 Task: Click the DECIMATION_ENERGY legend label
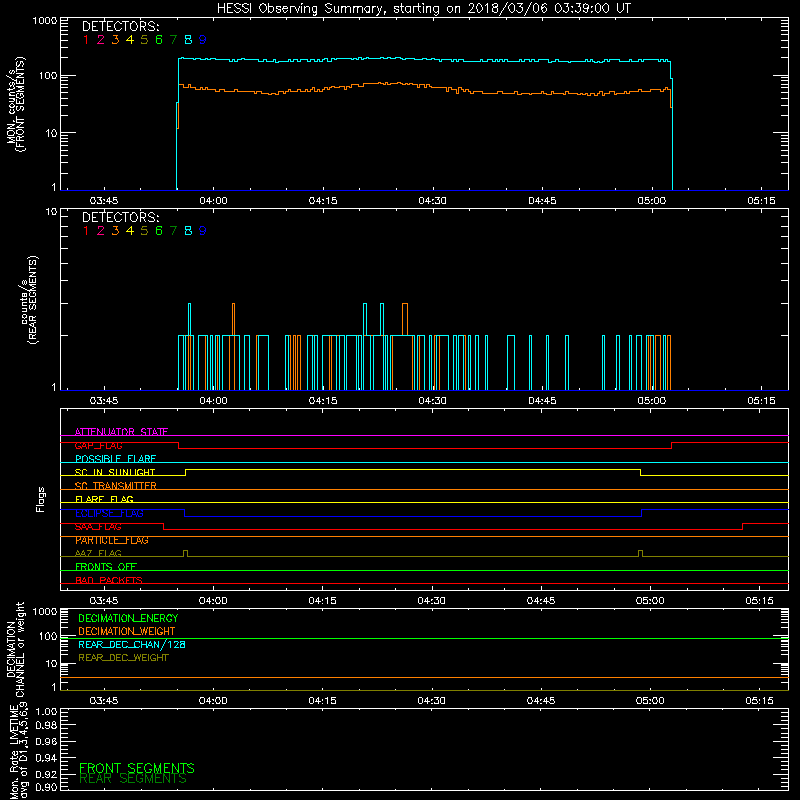point(128,618)
